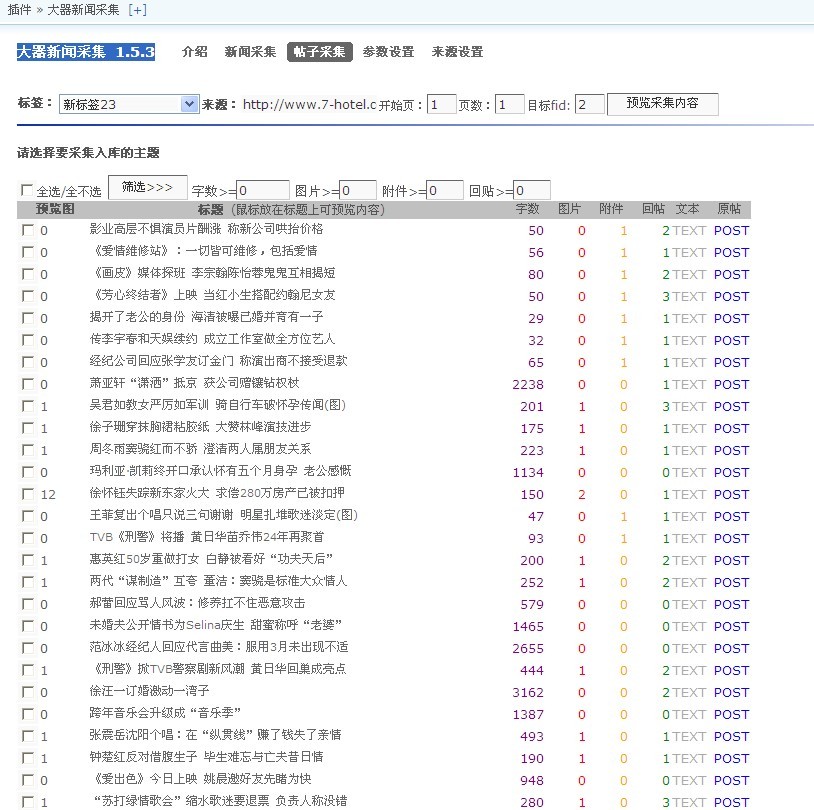Viewport: 814px width, 810px height.
Task: Open title 经纪公司回应张学友订金门
Action: point(219,361)
